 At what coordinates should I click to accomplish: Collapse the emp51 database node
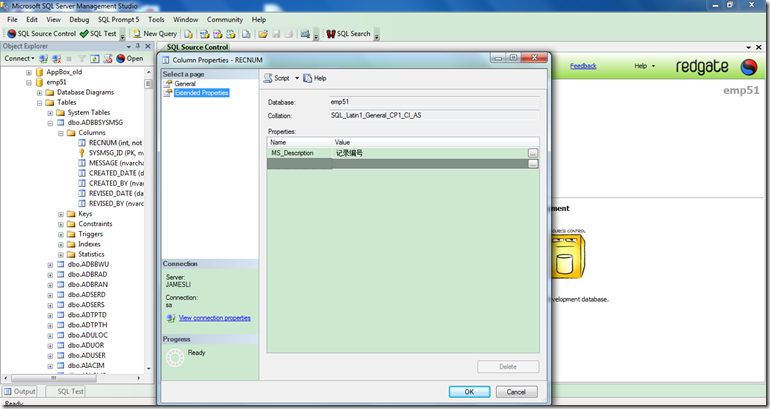click(x=29, y=82)
